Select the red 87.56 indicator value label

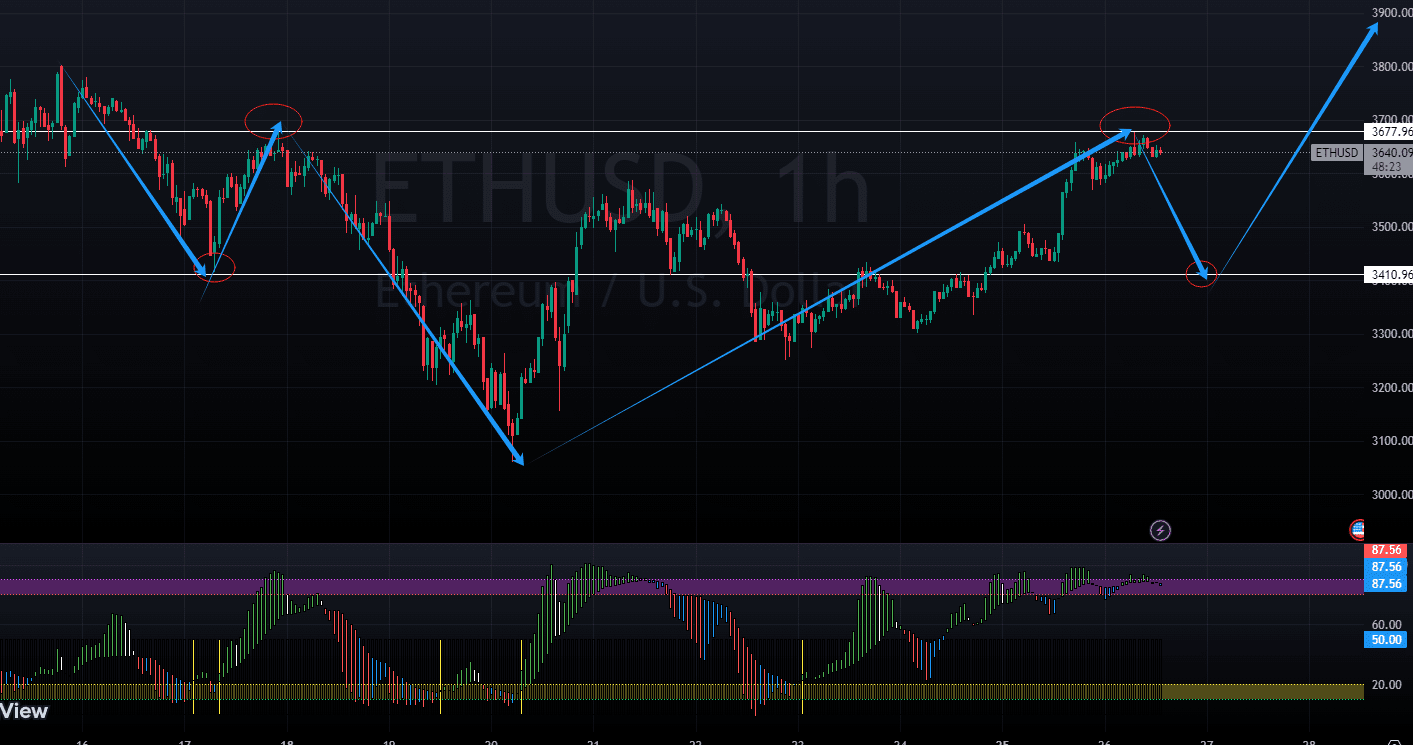point(1385,549)
